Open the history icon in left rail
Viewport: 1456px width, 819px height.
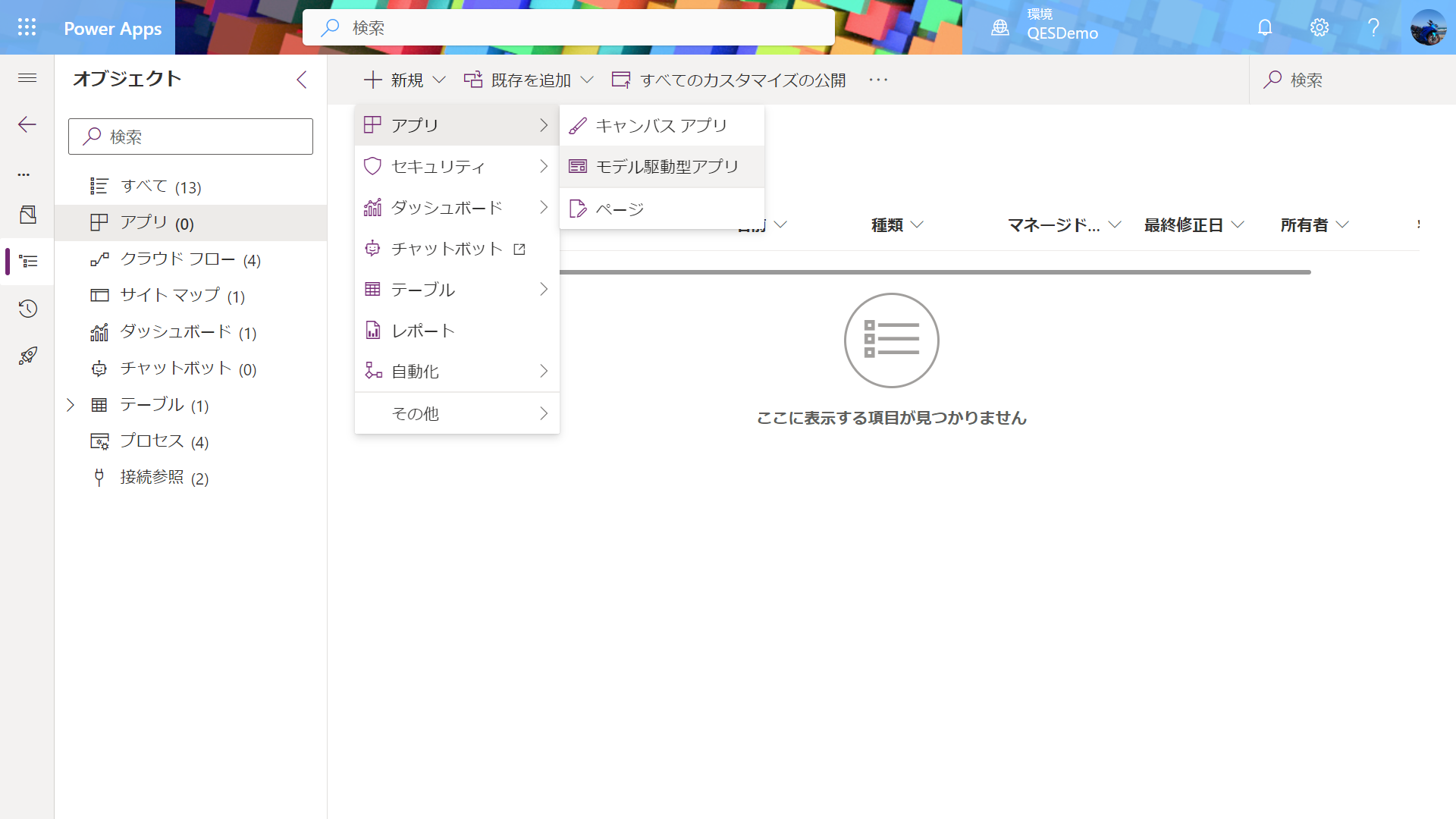click(27, 309)
